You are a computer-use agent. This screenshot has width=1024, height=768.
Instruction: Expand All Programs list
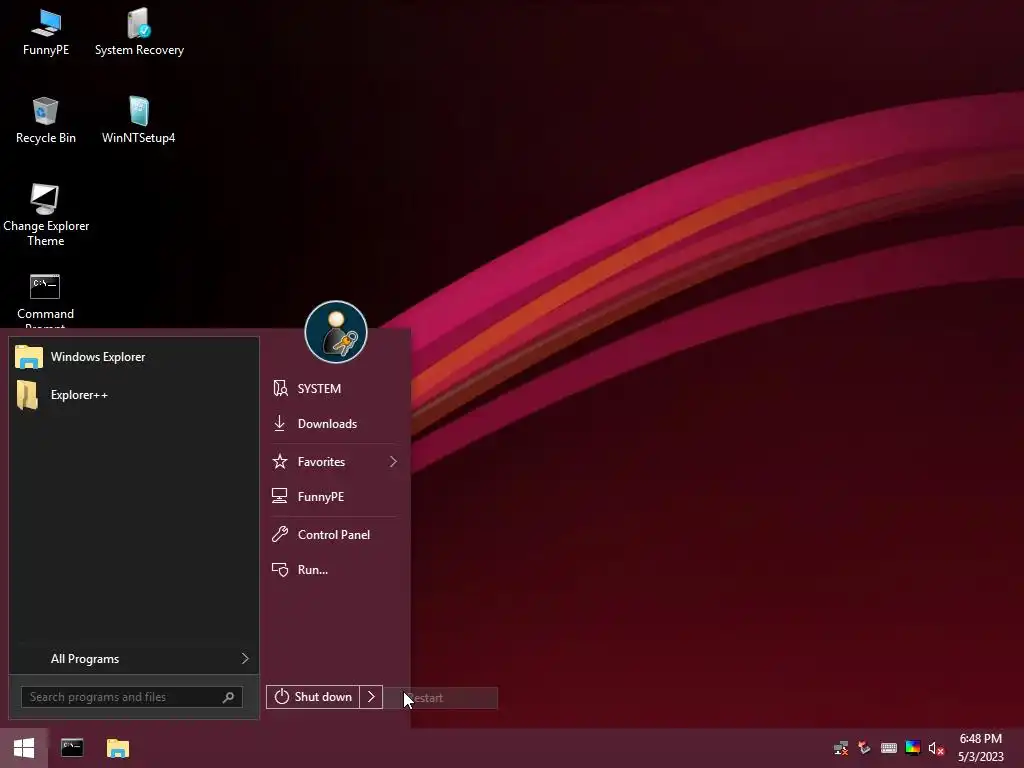pos(134,659)
